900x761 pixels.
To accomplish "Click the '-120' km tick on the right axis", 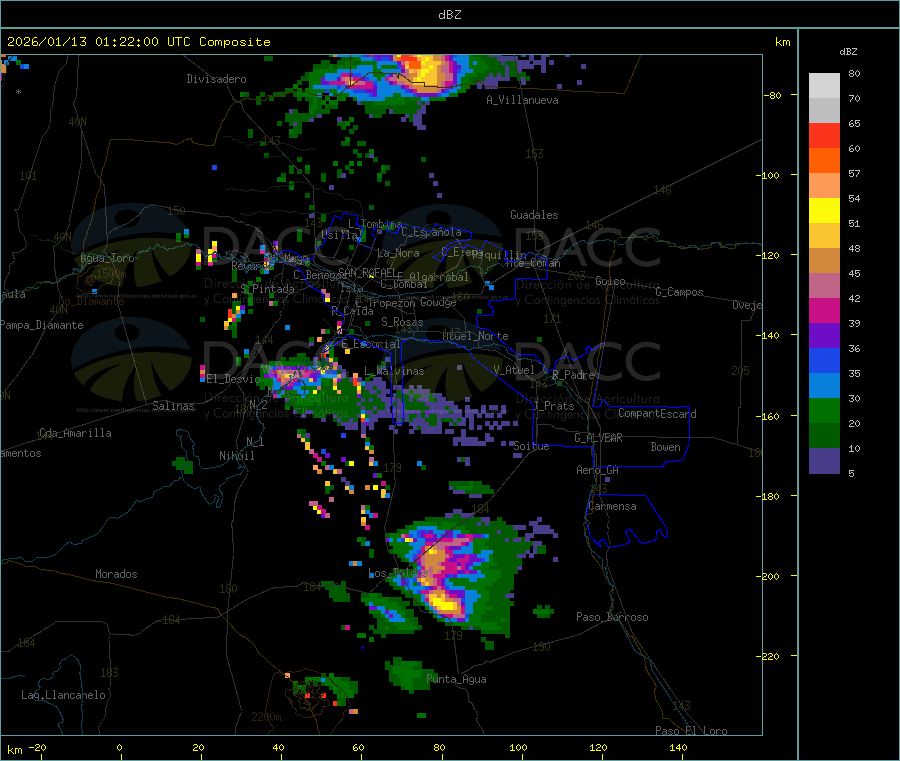I will click(769, 255).
